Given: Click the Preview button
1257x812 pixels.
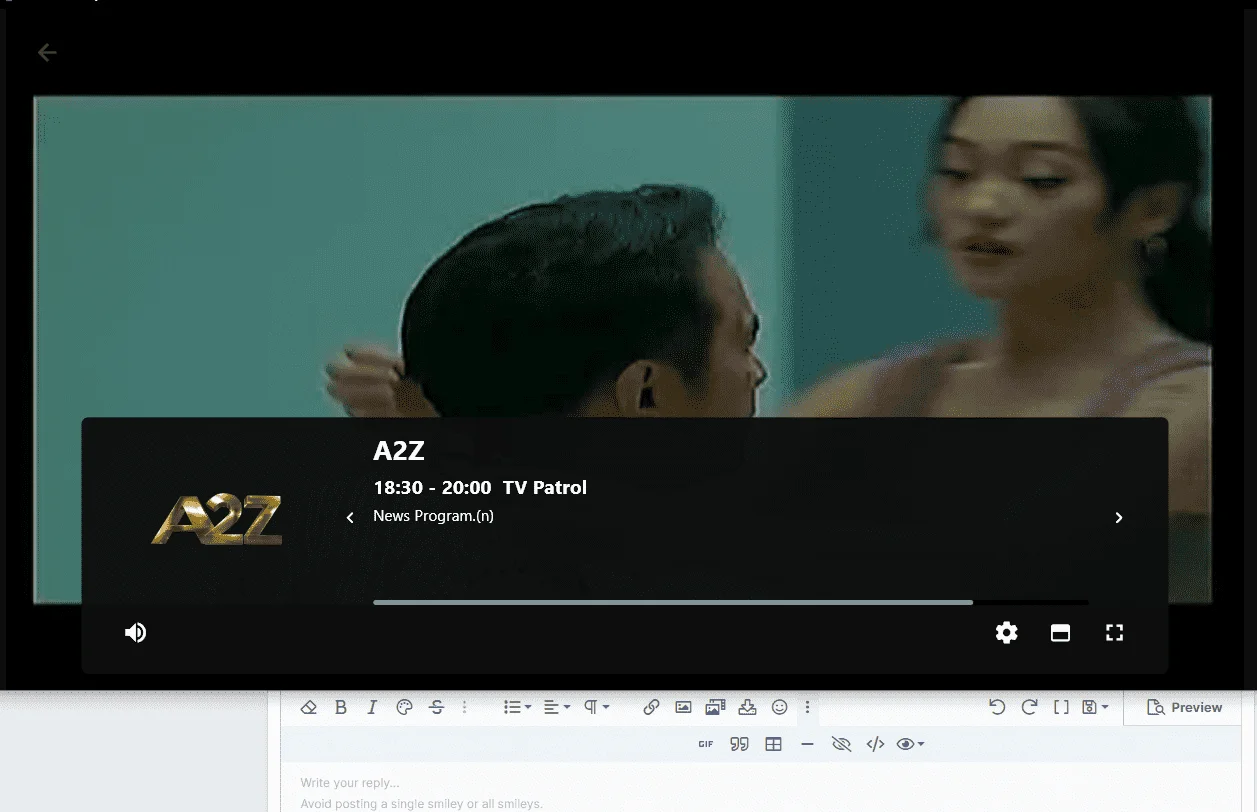Looking at the screenshot, I should [x=1185, y=707].
